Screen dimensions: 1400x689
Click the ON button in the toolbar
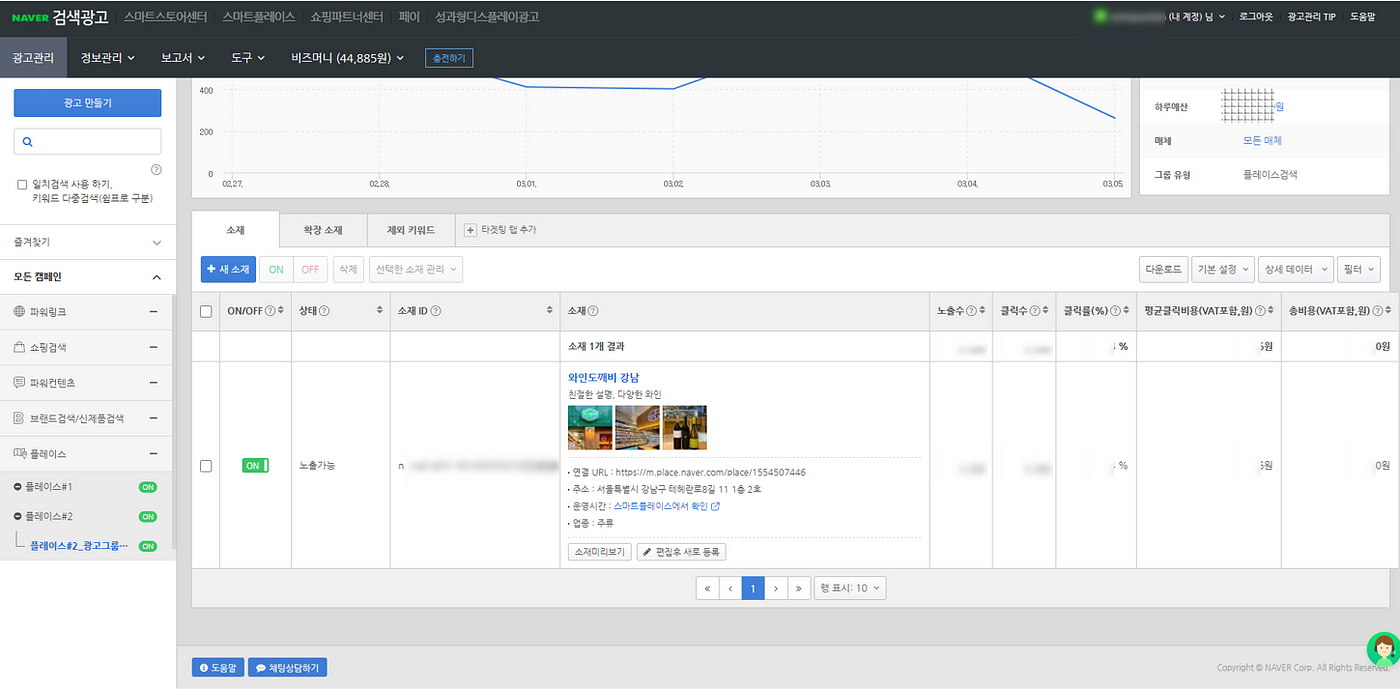tap(276, 269)
